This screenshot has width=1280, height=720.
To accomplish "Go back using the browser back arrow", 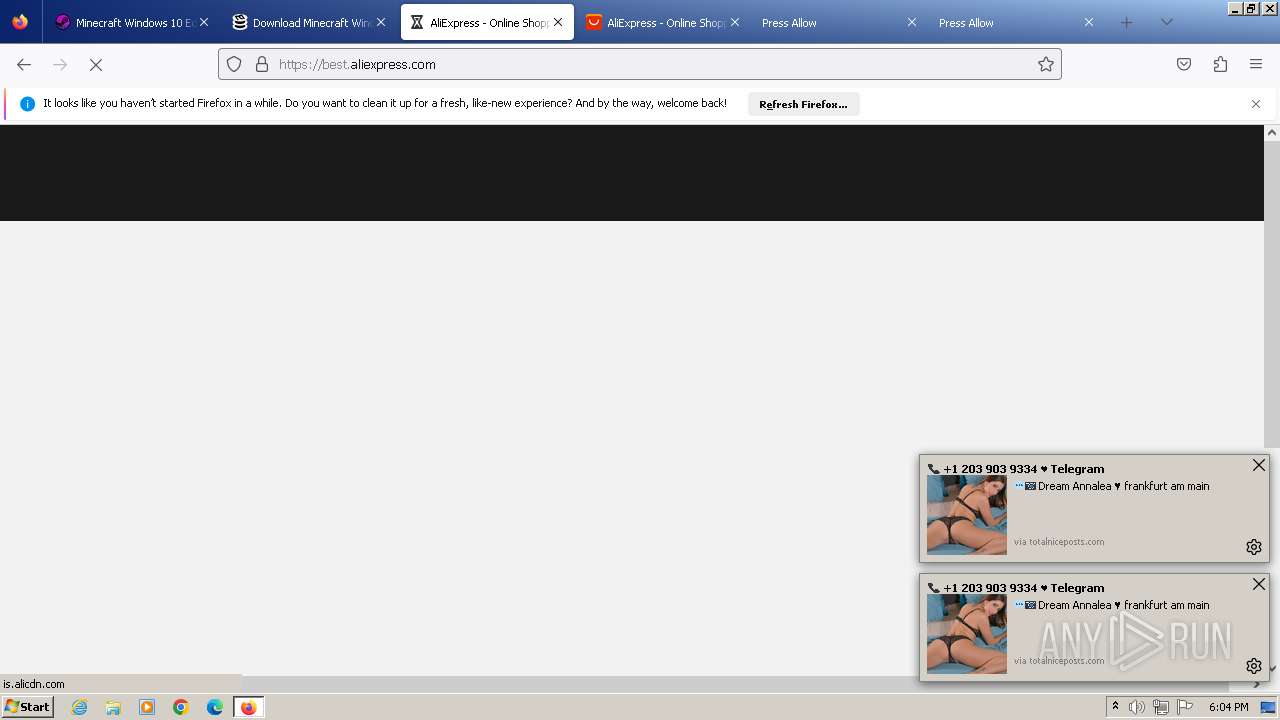I will 24,64.
